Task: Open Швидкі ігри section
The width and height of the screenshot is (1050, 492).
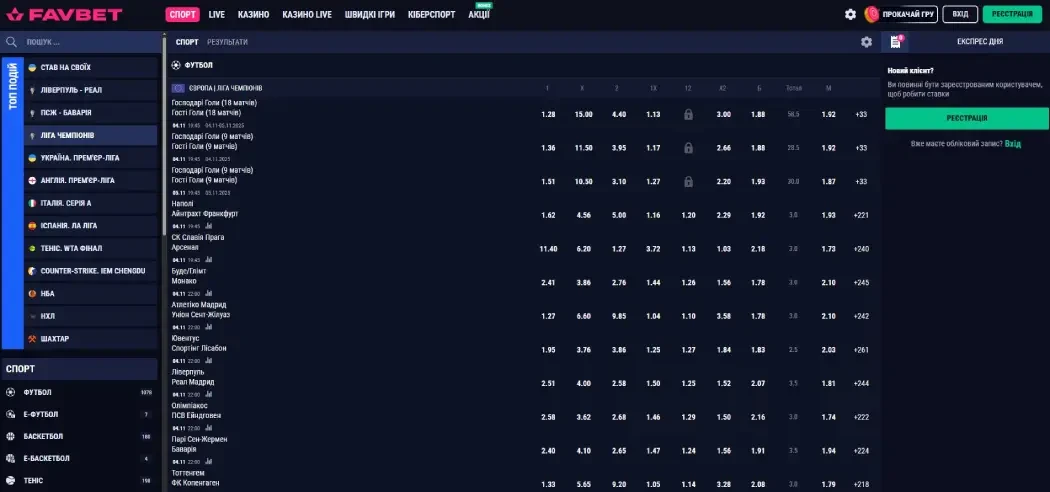Action: pos(370,15)
